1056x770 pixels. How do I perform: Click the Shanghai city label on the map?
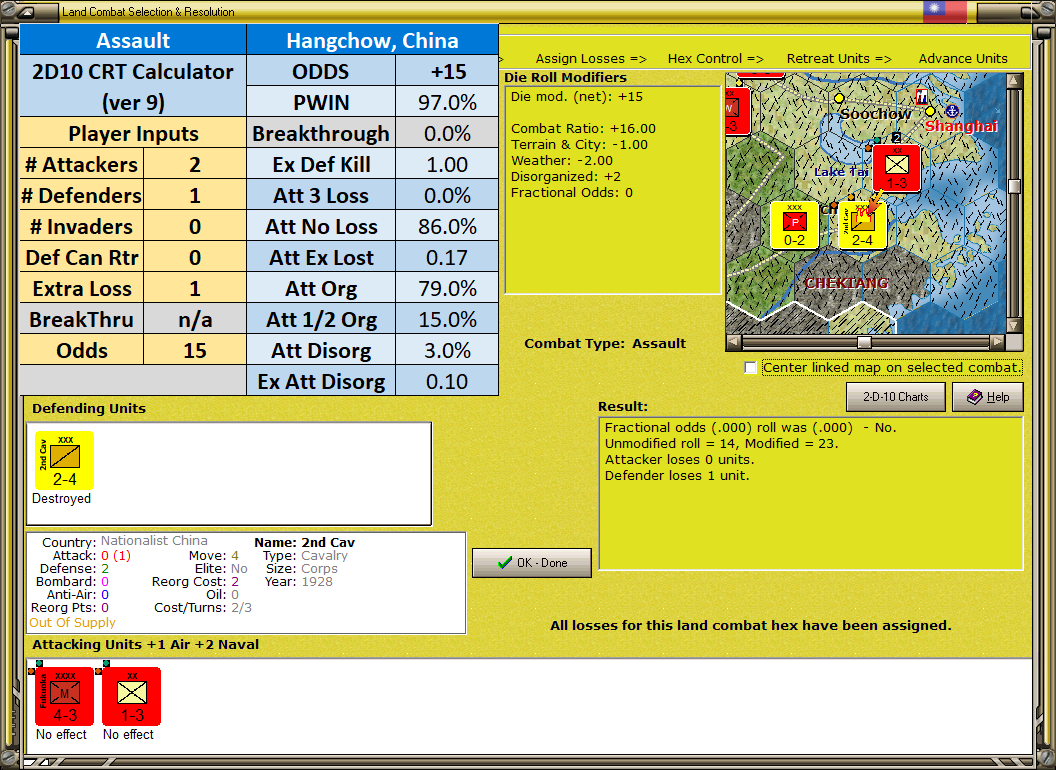pyautogui.click(x=961, y=126)
